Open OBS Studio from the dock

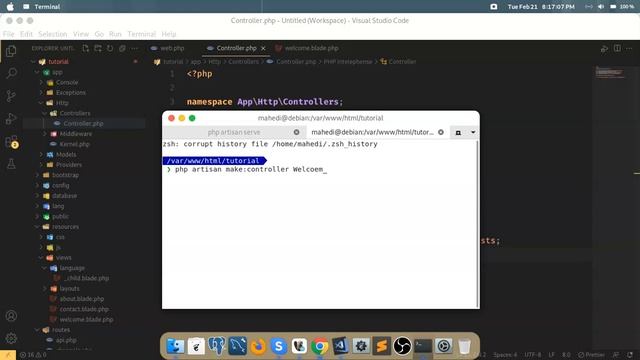(x=402, y=346)
